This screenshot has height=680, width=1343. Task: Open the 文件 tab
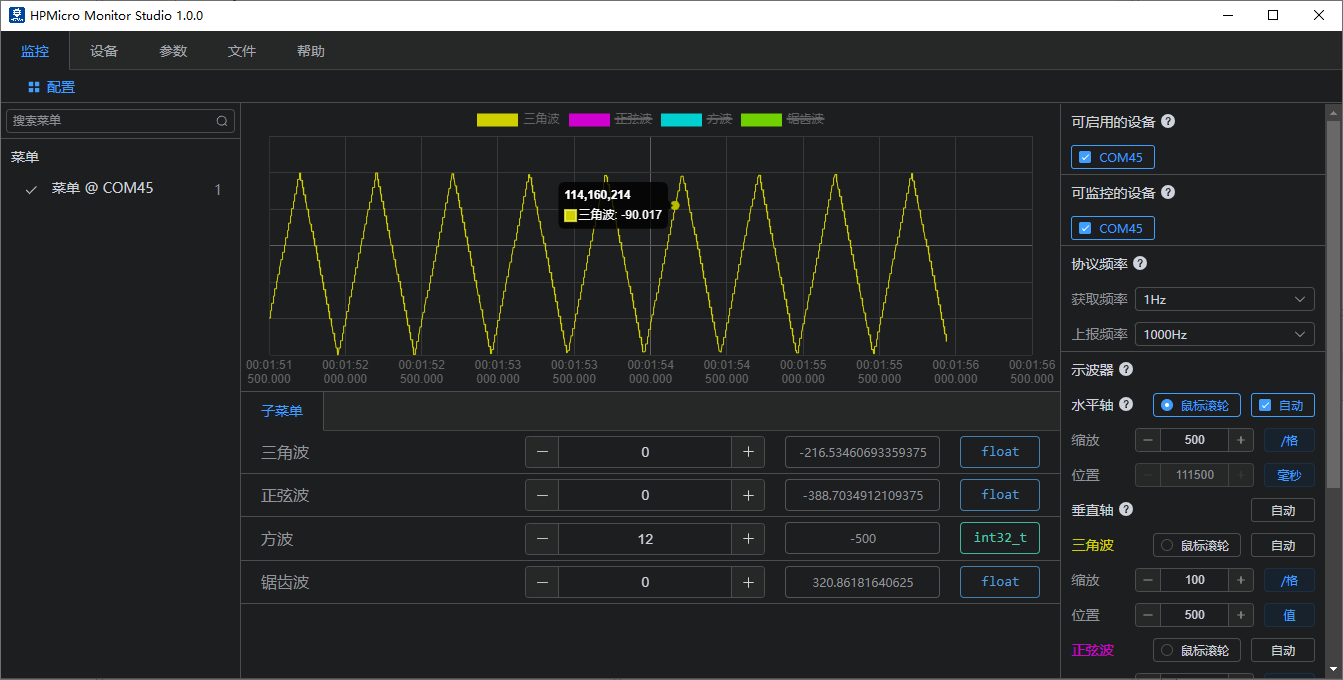[242, 51]
